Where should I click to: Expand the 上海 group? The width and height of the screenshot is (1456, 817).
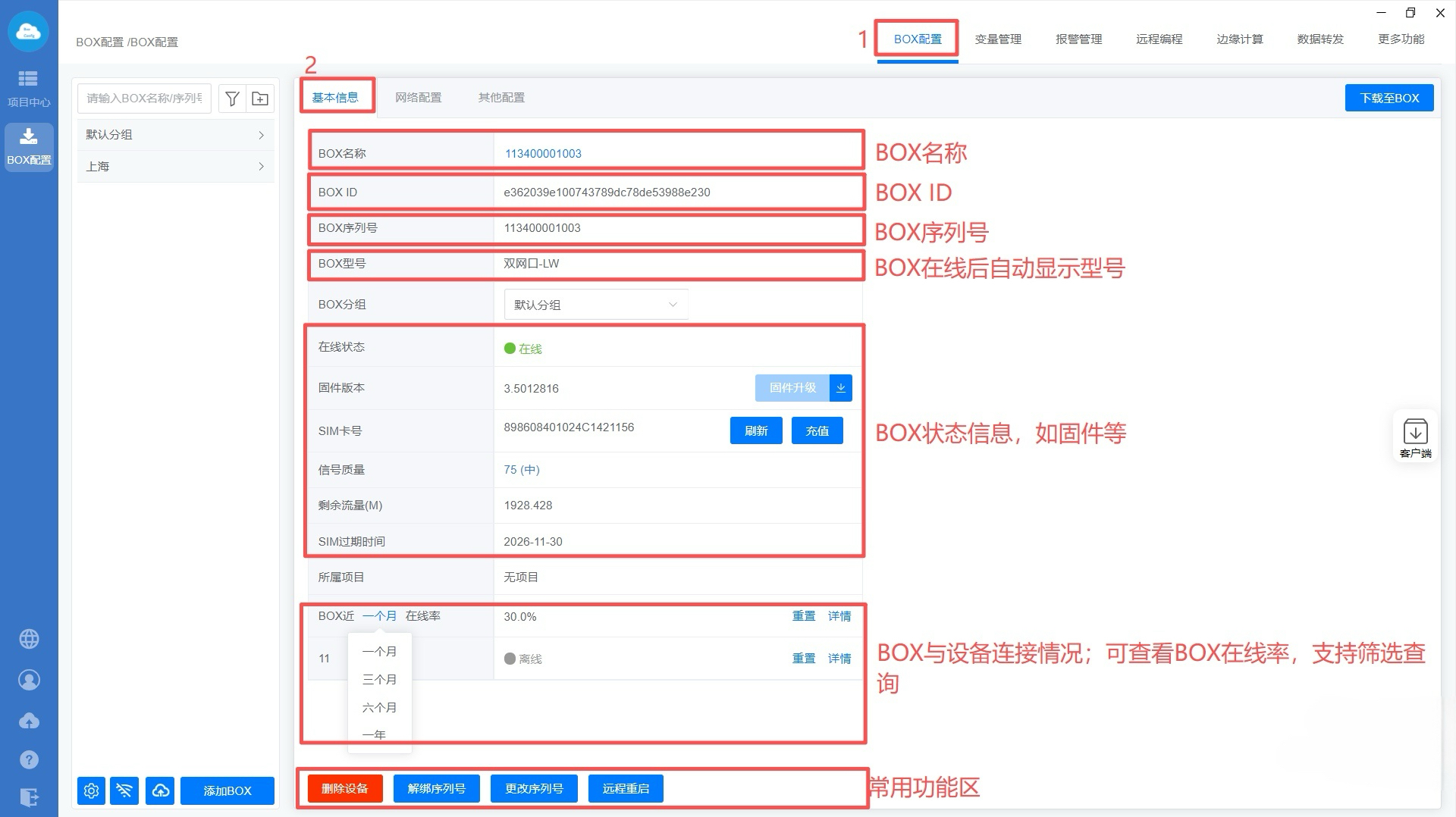175,167
